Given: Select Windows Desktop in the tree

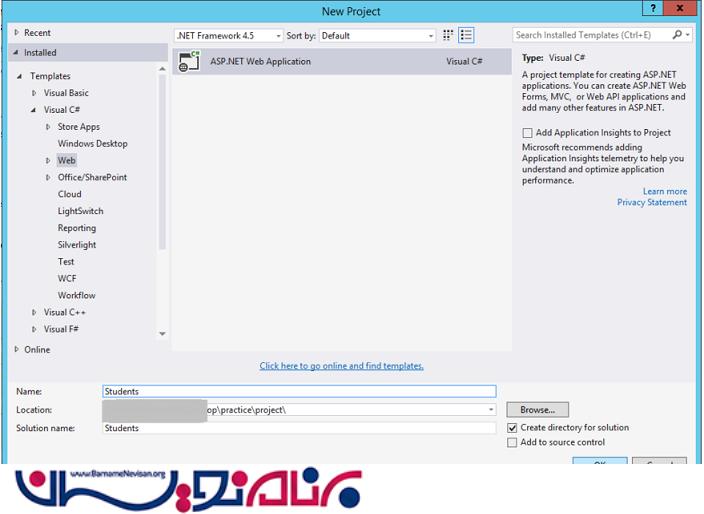Looking at the screenshot, I should 92,144.
